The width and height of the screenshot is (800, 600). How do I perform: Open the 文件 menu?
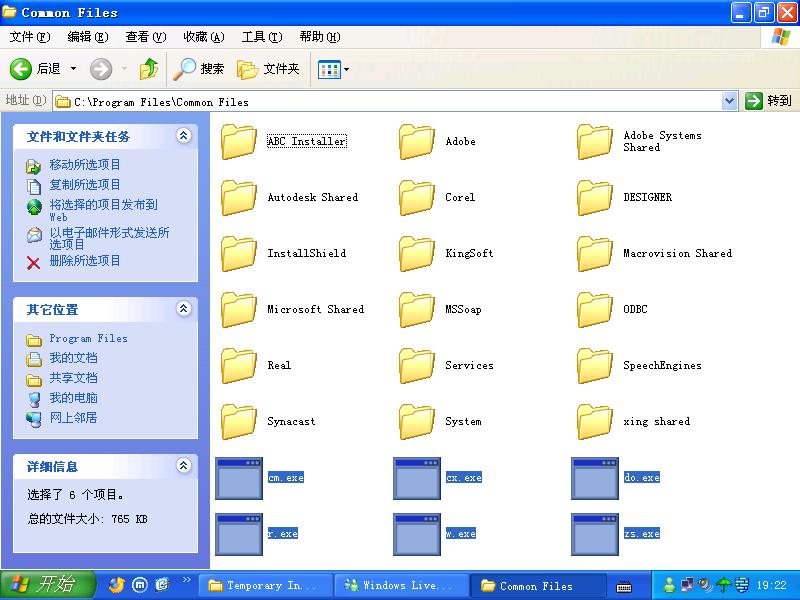click(30, 37)
